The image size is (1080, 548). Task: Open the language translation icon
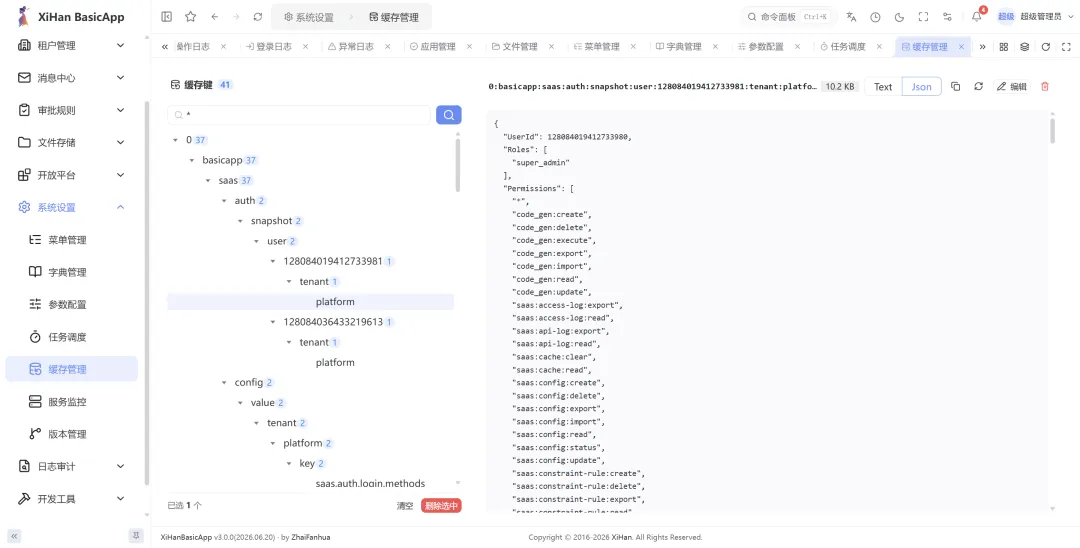tap(851, 17)
